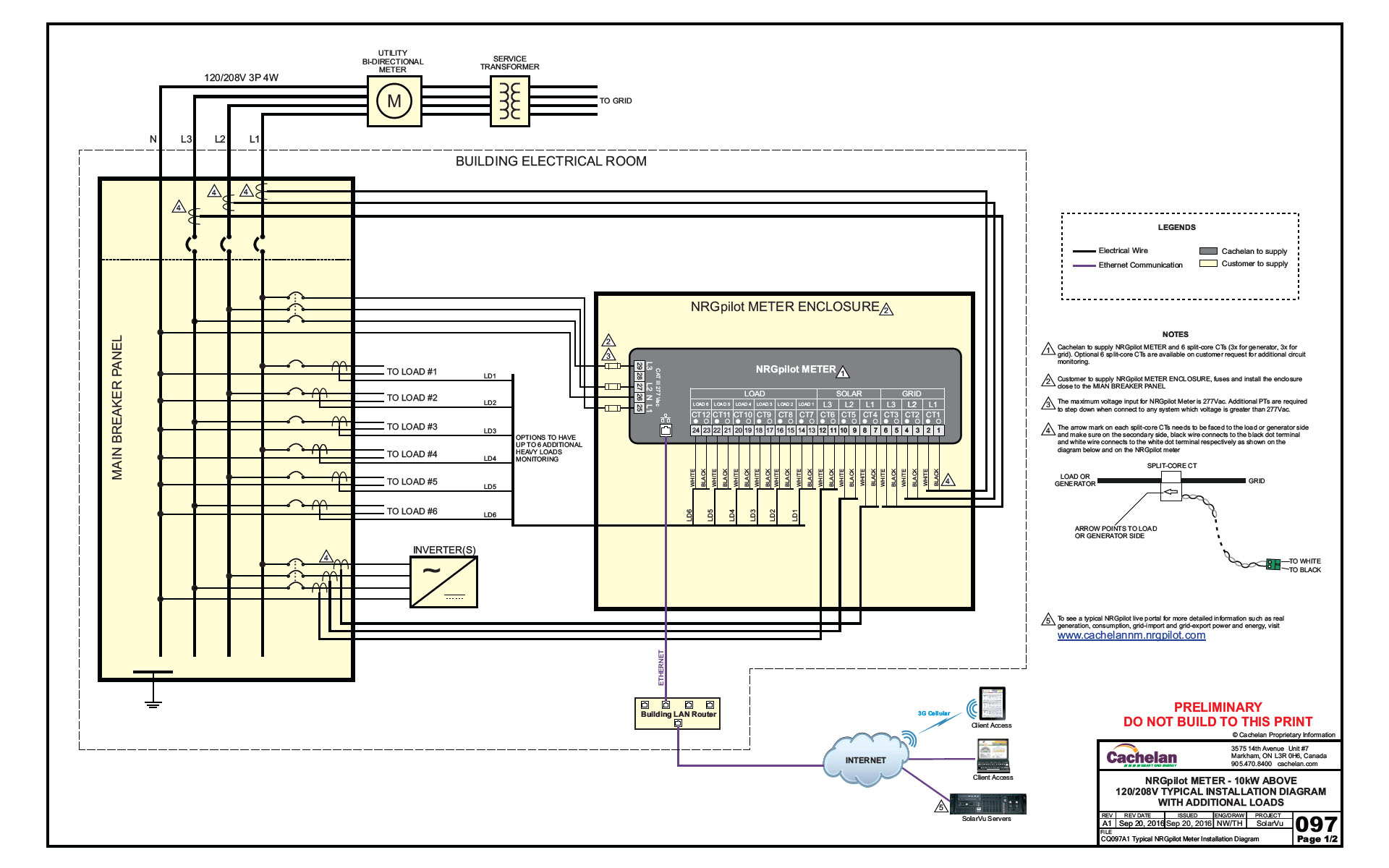This screenshot has height=868, width=1389.
Task: Click the TO LOAD #3 label
Action: click(x=412, y=427)
